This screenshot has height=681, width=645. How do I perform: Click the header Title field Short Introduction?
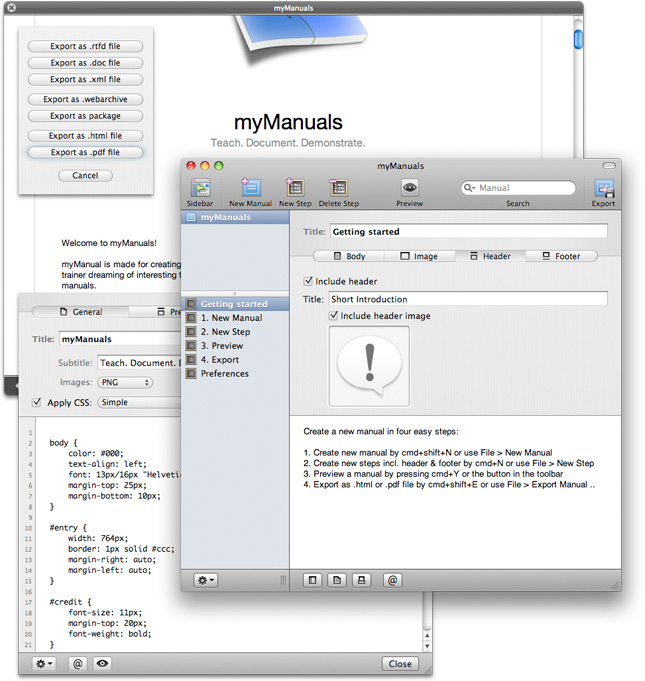click(468, 299)
